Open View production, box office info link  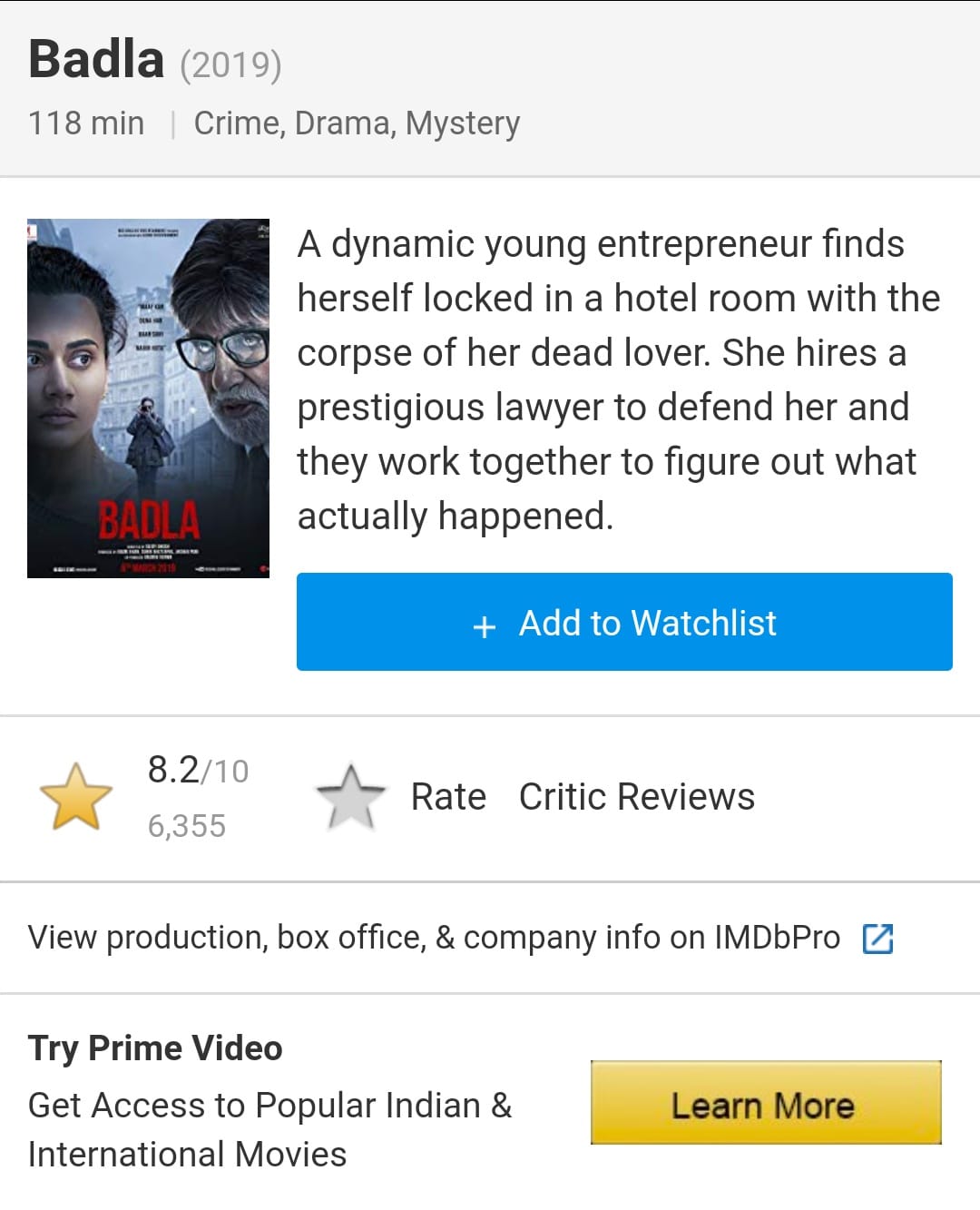(434, 938)
